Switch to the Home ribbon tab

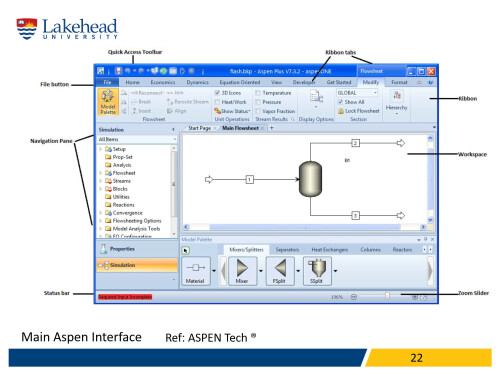pyautogui.click(x=133, y=82)
